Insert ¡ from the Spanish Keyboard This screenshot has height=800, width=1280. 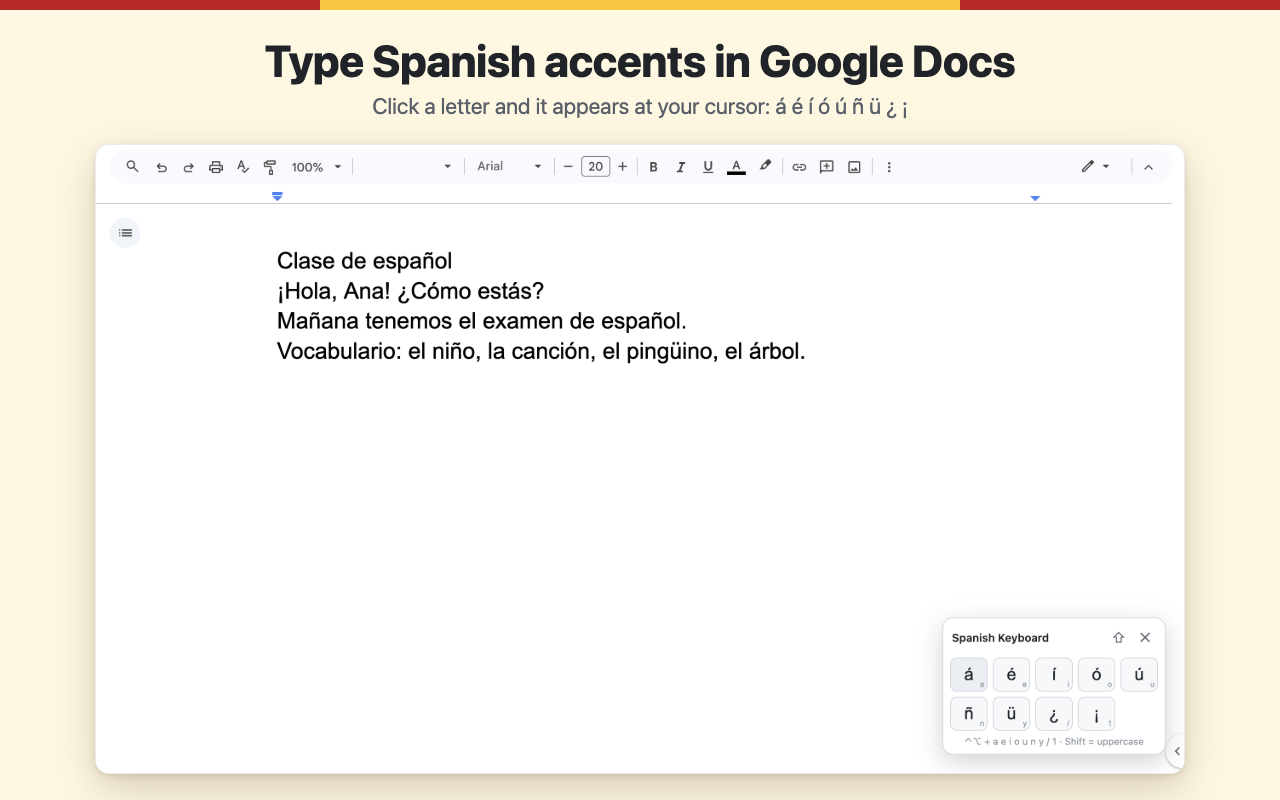[1096, 714]
